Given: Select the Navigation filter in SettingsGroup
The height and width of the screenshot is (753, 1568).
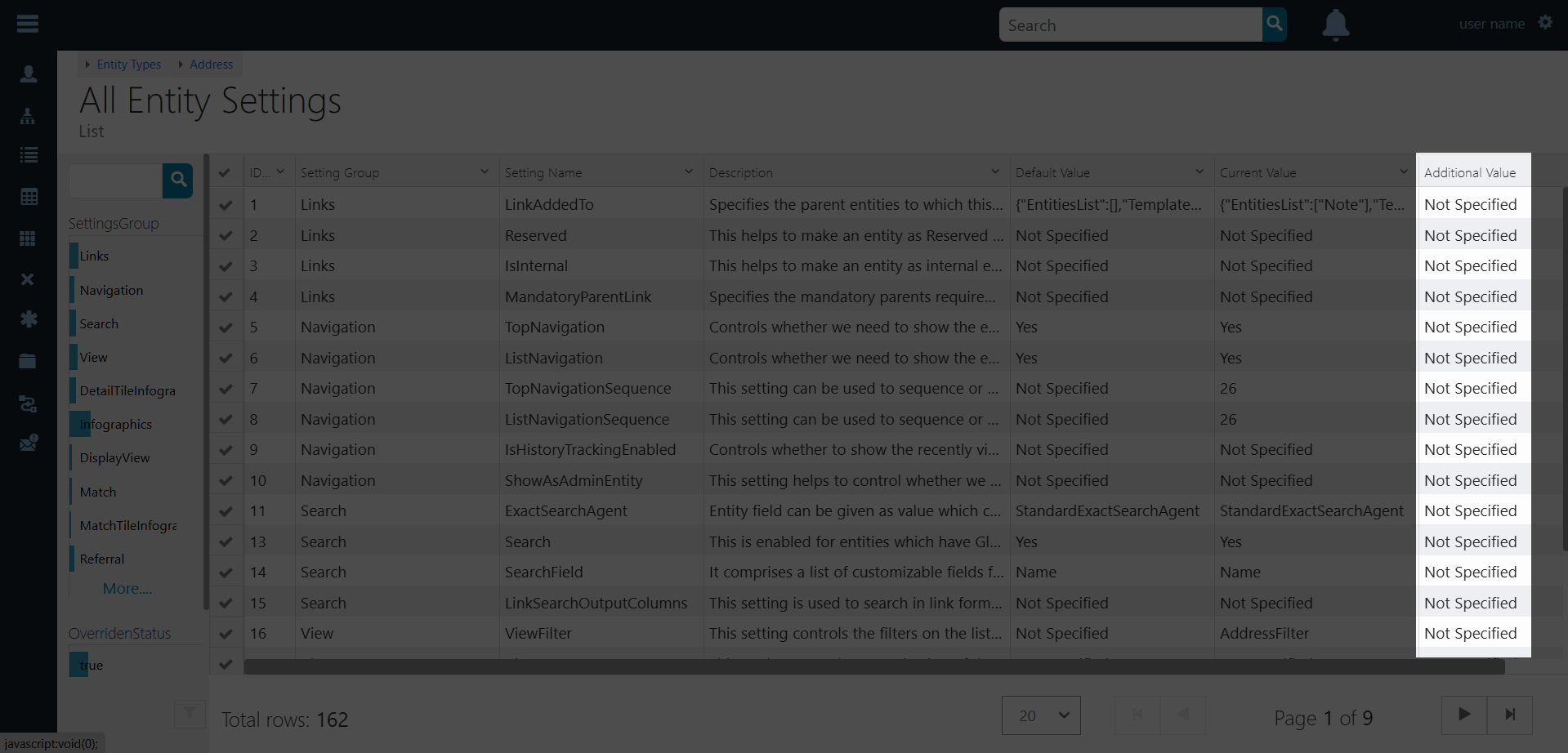Looking at the screenshot, I should [111, 291].
